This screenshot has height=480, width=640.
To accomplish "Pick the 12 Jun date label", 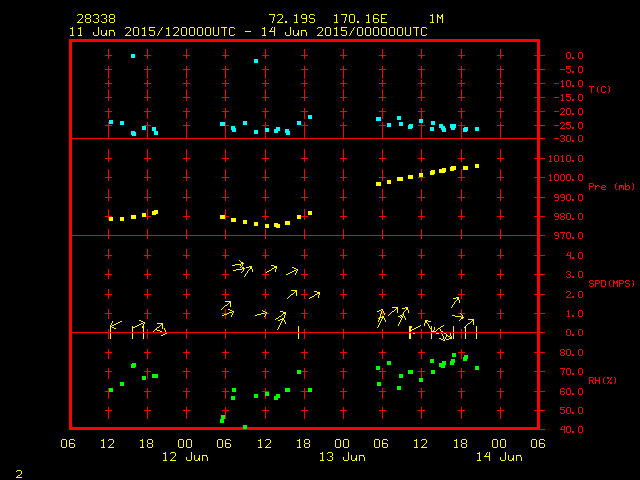I will (185, 457).
